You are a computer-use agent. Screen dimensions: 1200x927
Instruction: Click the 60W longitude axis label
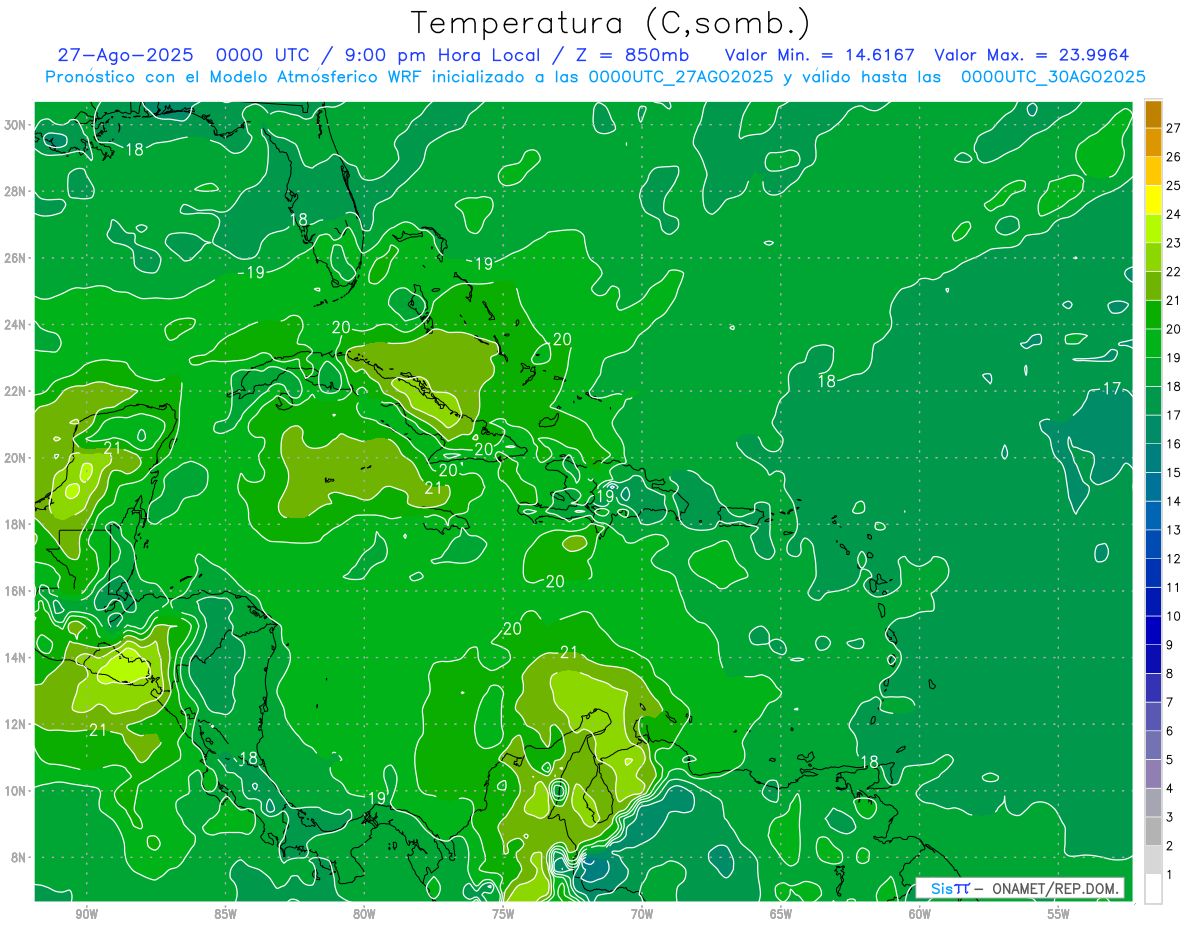(x=920, y=914)
